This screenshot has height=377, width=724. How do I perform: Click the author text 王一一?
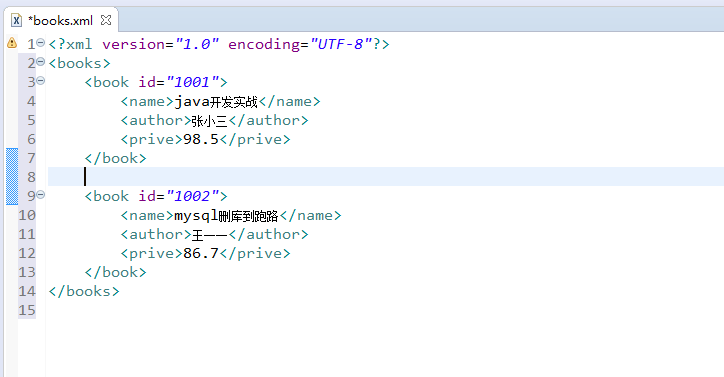[210, 235]
